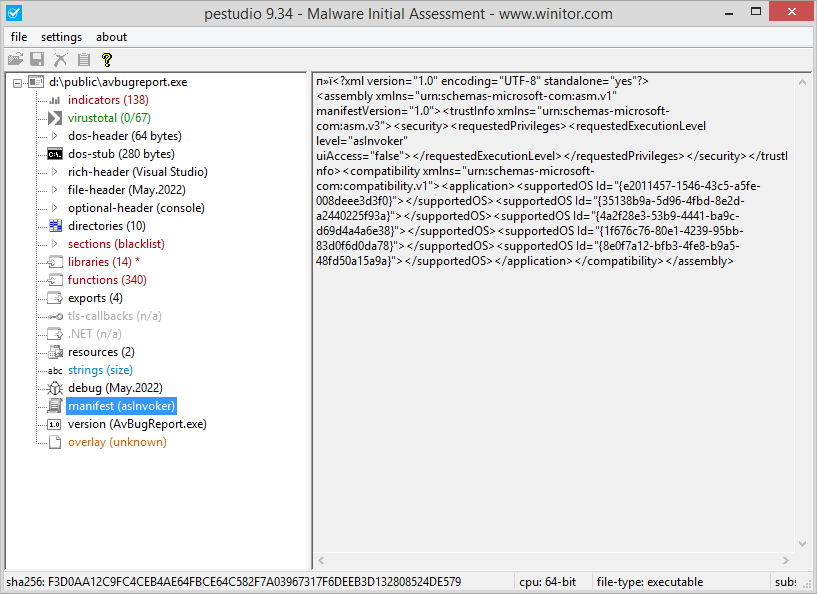Click the indicators bar chart icon

[55, 100]
